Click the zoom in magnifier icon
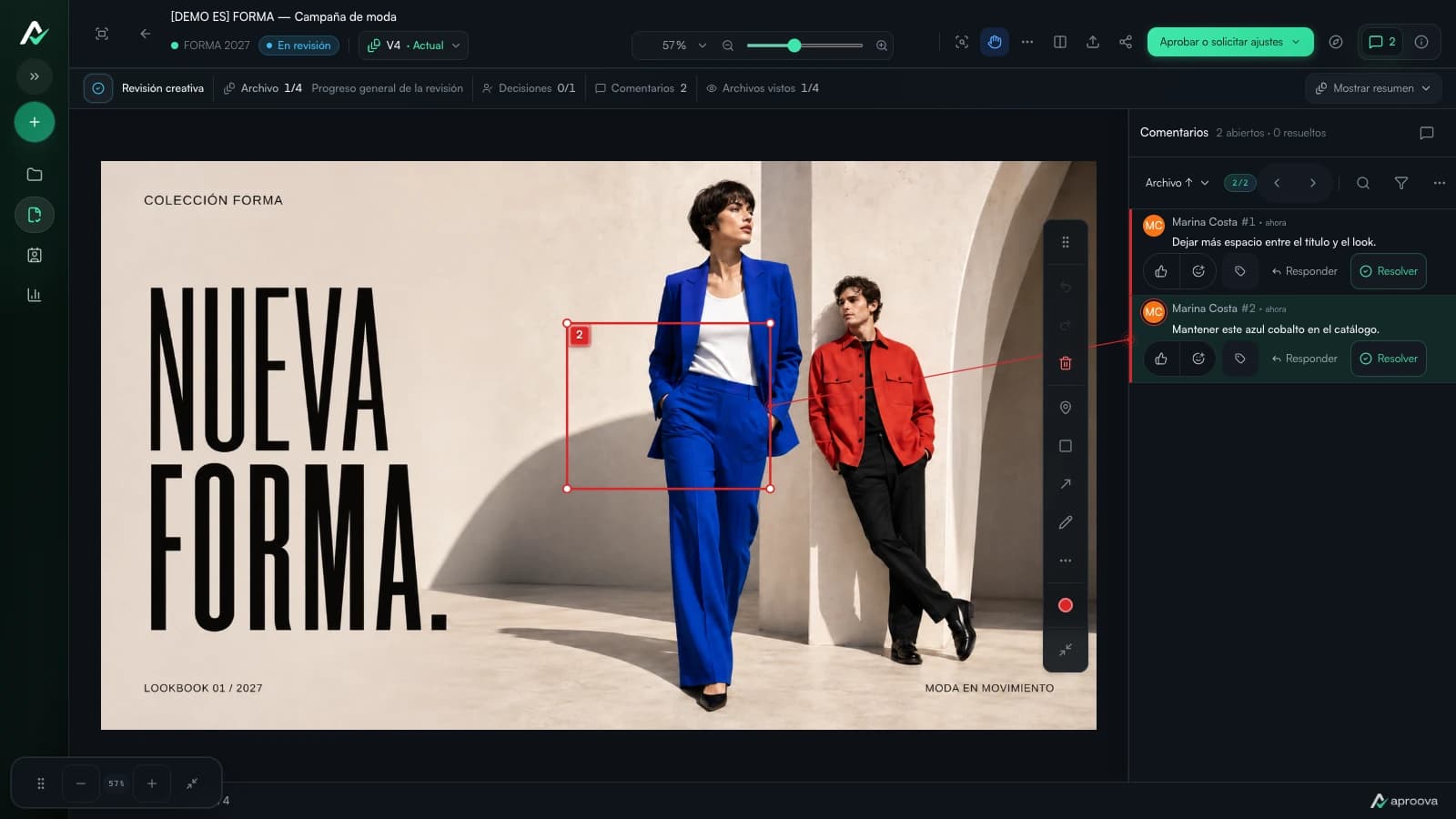 881,45
